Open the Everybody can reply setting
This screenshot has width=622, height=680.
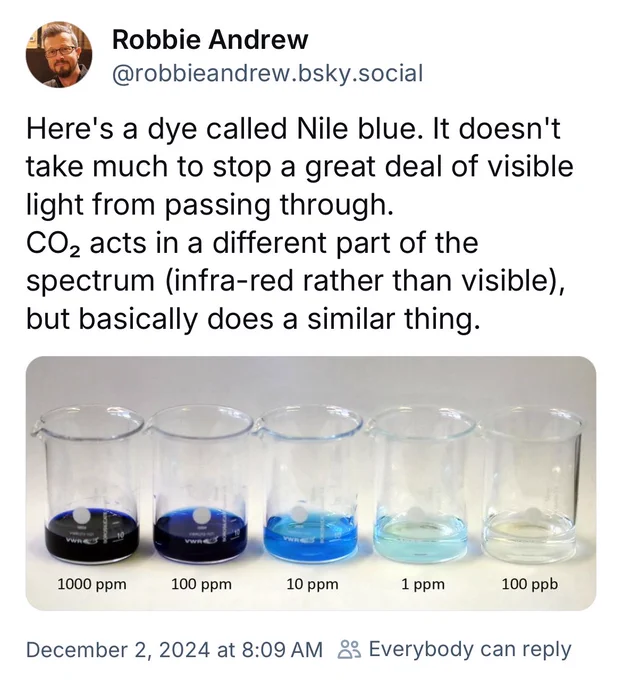tap(470, 650)
